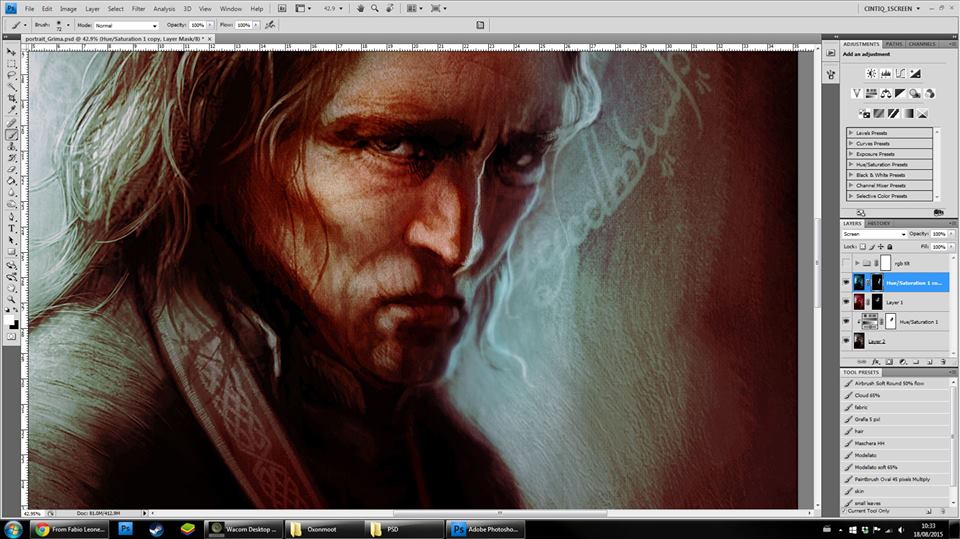Expand the Levels Presets list
Image resolution: width=960 pixels, height=539 pixels.
point(851,132)
